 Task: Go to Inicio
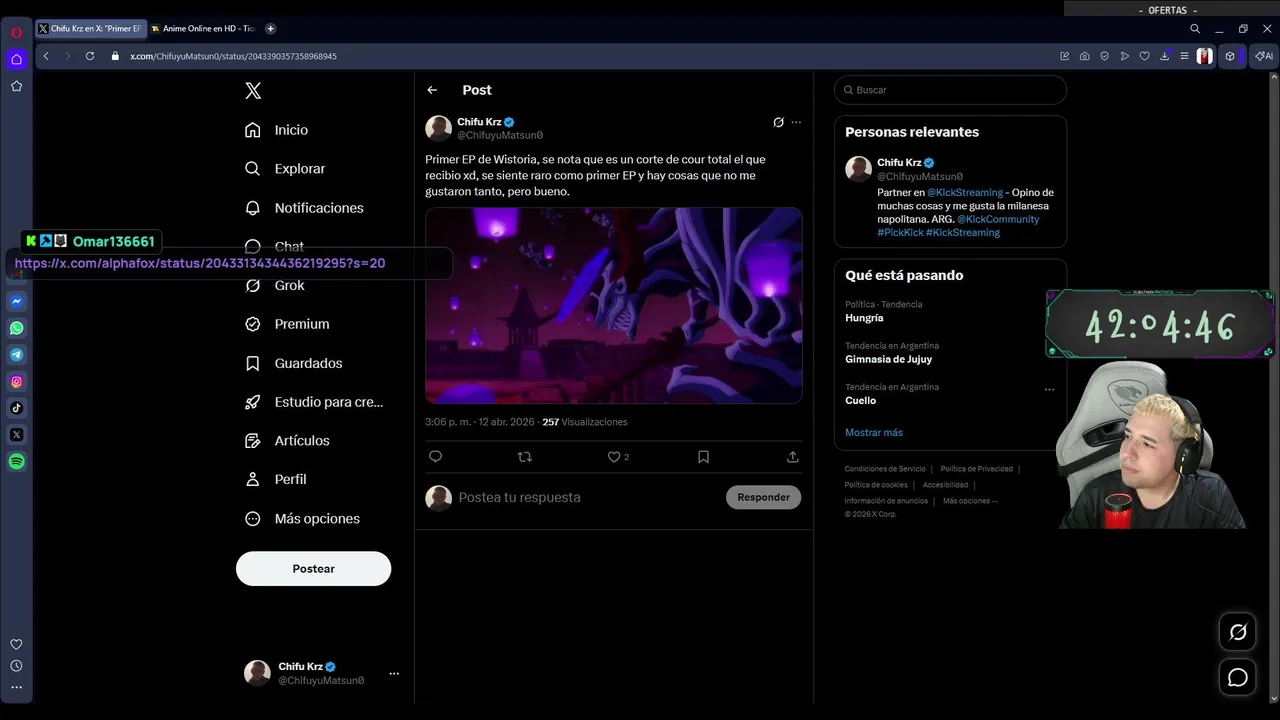point(277,130)
